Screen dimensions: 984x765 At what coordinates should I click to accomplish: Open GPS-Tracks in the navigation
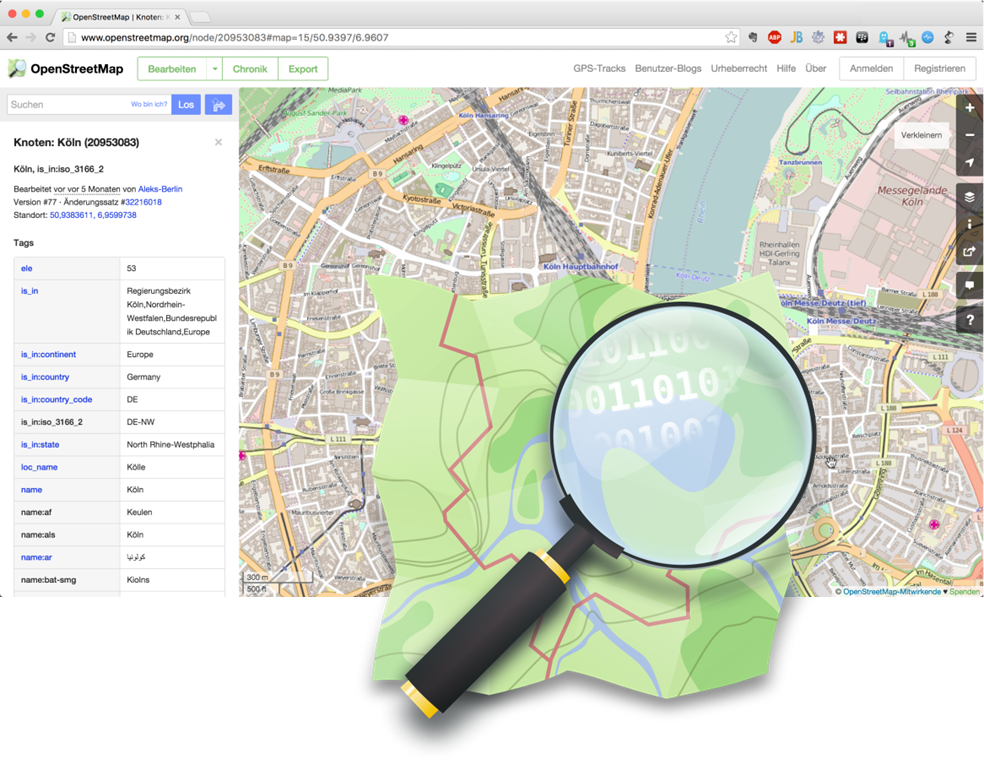click(599, 68)
